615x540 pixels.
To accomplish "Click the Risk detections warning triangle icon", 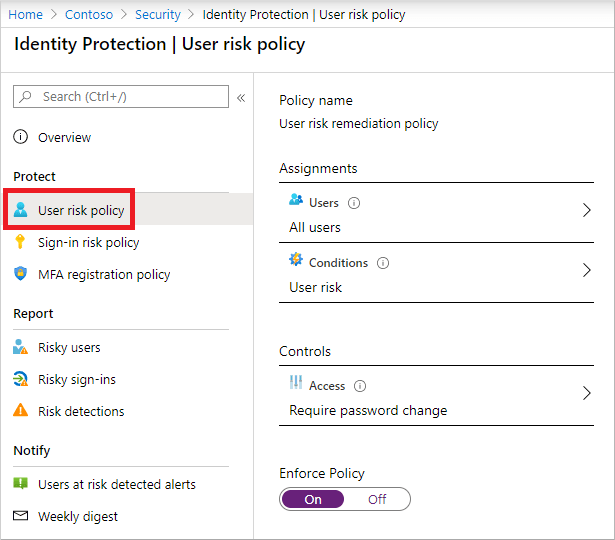I will pos(20,411).
